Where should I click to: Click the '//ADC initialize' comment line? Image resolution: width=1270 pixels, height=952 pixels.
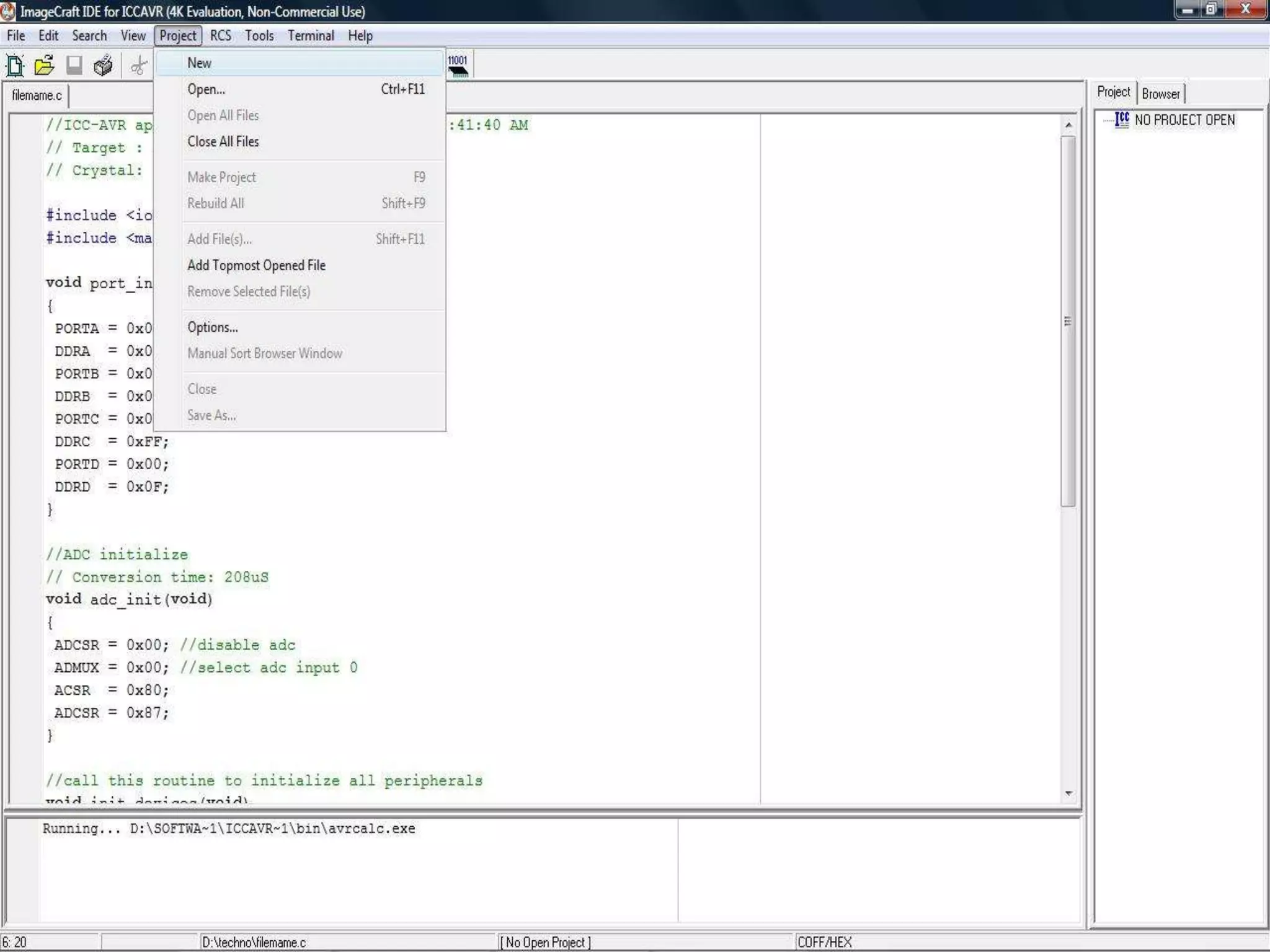(117, 555)
